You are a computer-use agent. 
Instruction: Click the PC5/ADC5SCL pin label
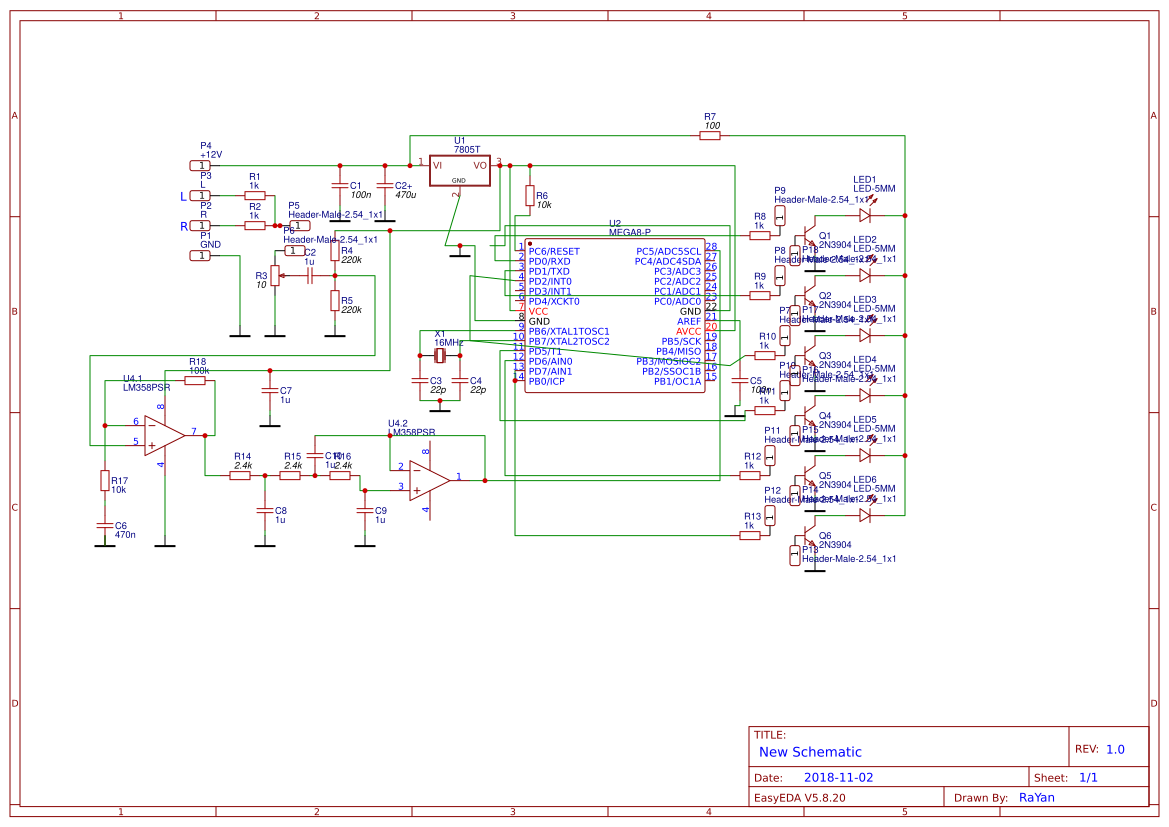(x=668, y=251)
